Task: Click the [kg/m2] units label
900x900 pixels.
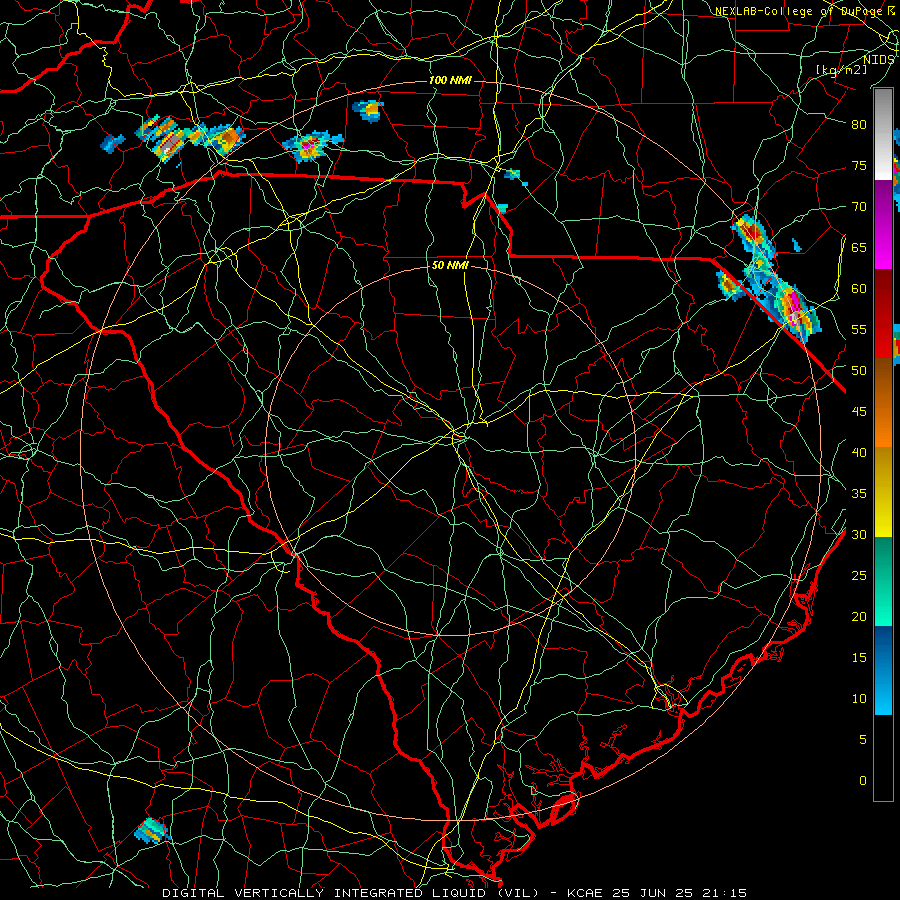Action: (x=841, y=70)
